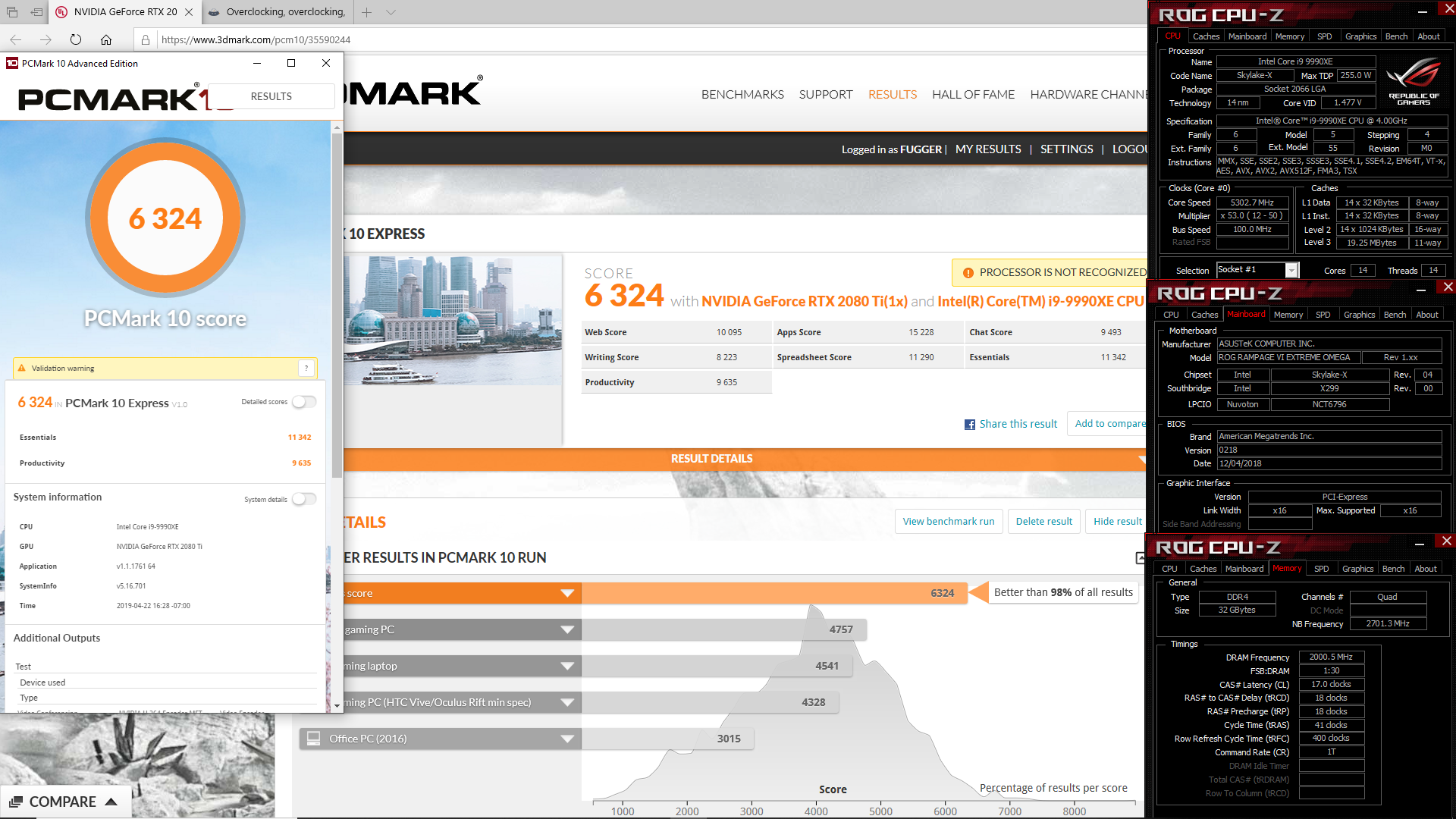1456x819 pixels.
Task: Click the site lock icon in address bar
Action: 146,39
